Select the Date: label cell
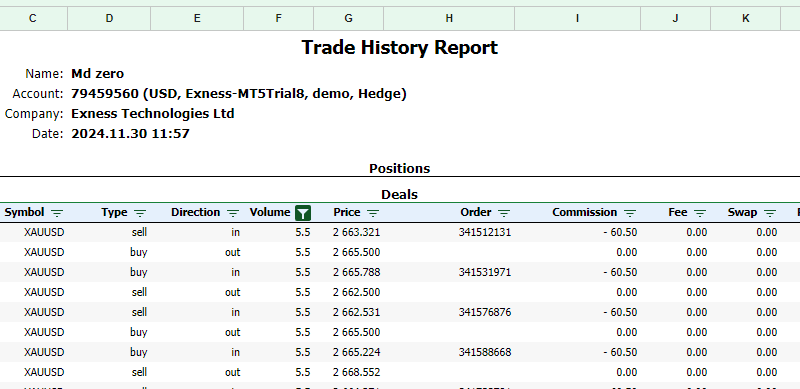The width and height of the screenshot is (800, 389). [x=48, y=134]
